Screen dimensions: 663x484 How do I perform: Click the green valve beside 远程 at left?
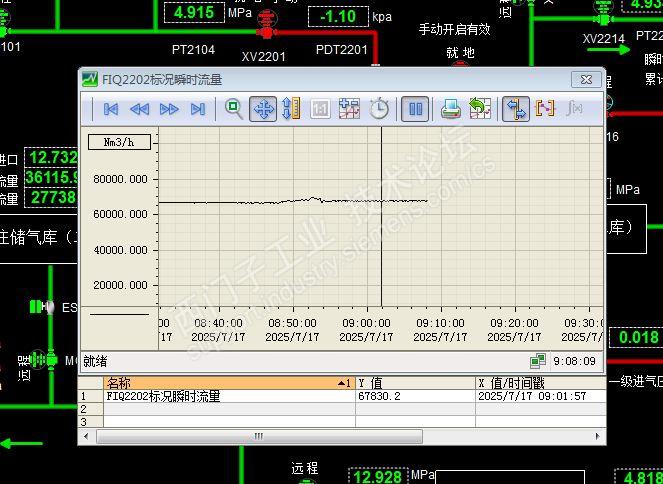click(44, 360)
